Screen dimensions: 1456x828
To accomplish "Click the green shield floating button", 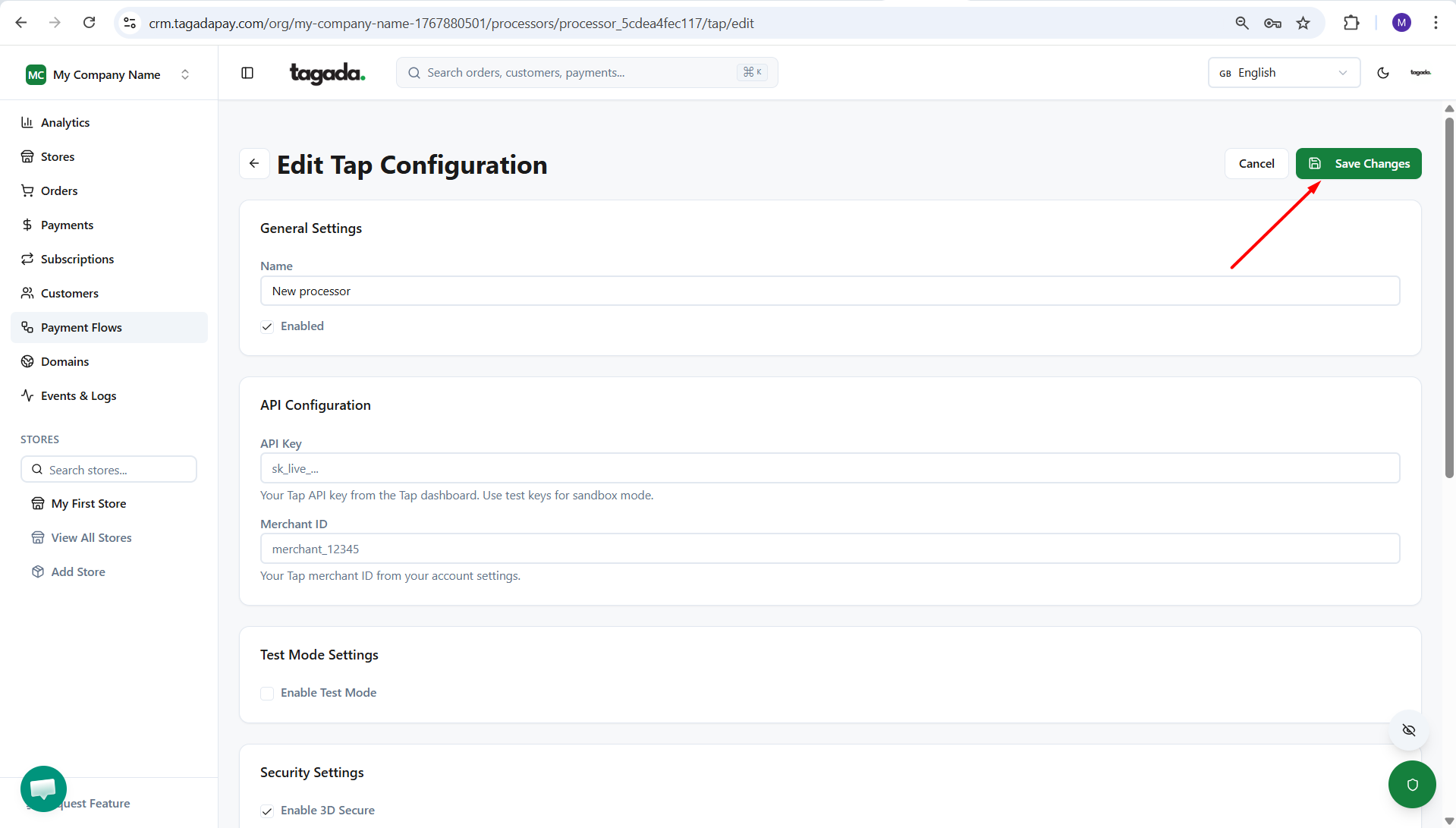I will pyautogui.click(x=1411, y=784).
